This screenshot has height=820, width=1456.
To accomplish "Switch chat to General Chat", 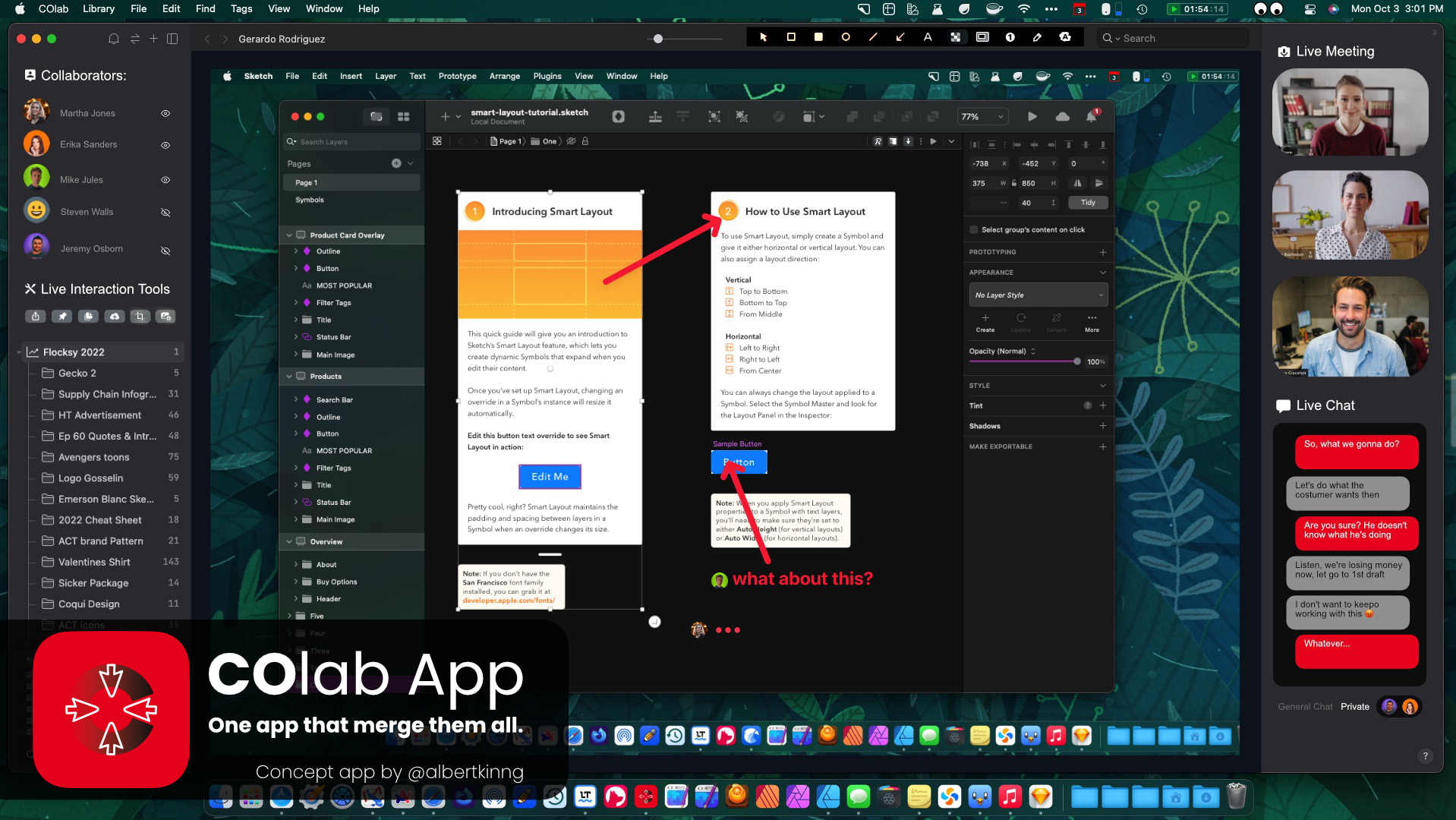I will click(1305, 707).
